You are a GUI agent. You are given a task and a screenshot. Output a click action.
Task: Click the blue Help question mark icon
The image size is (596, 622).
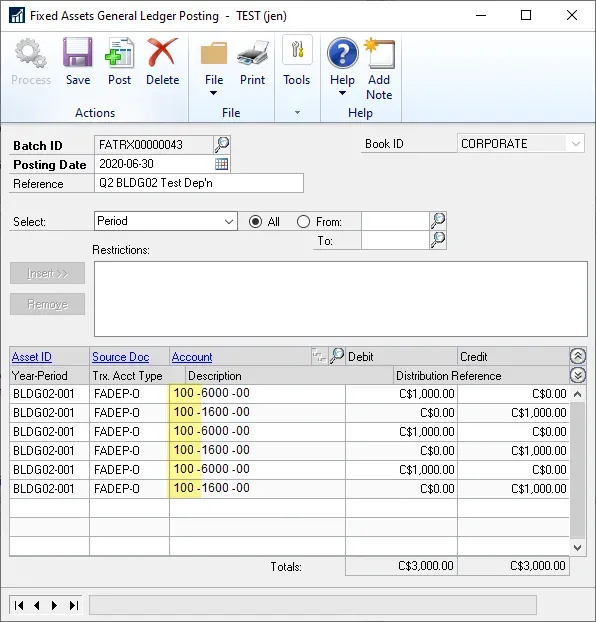click(342, 53)
